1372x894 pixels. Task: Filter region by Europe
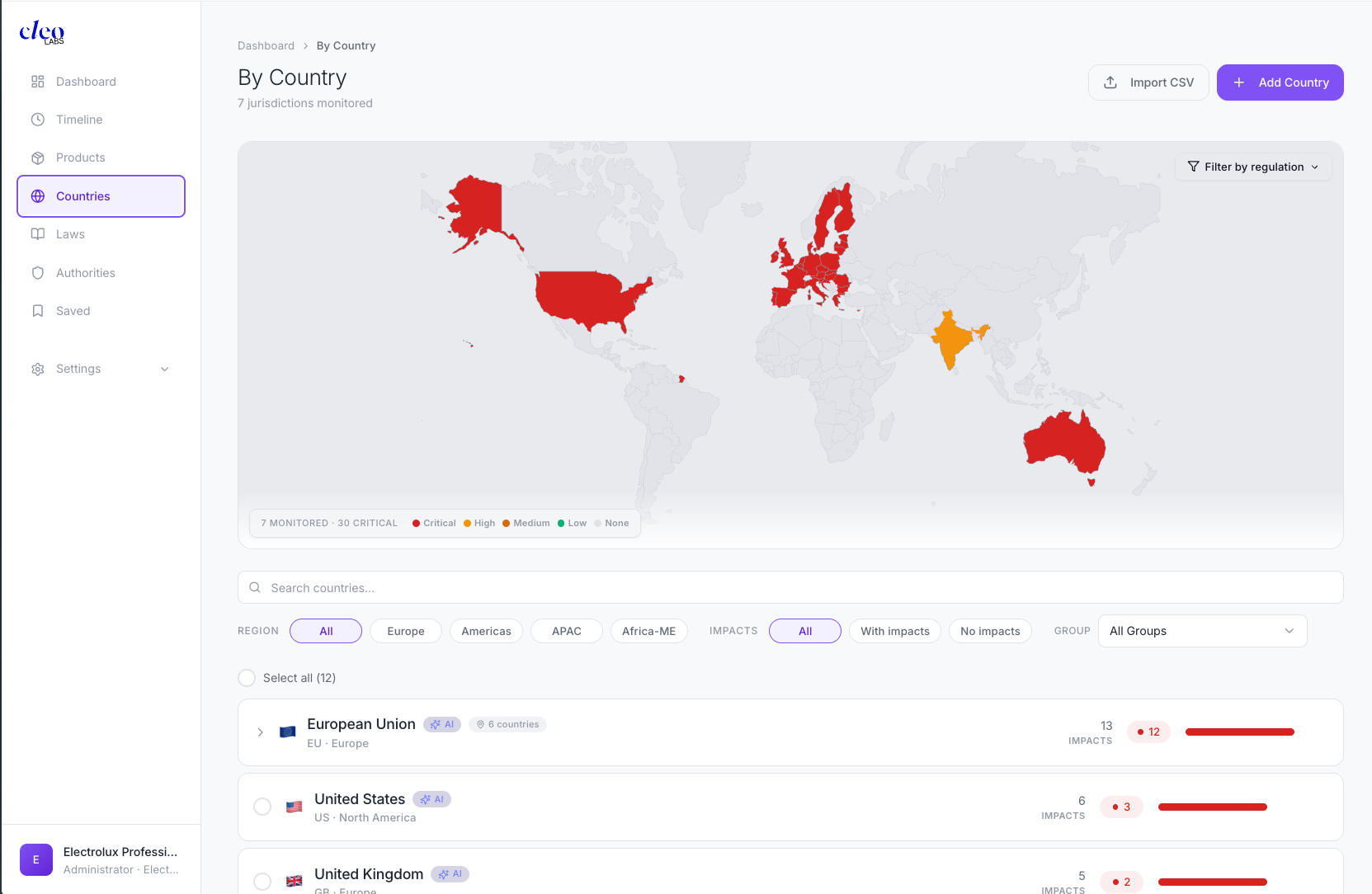[x=406, y=631]
